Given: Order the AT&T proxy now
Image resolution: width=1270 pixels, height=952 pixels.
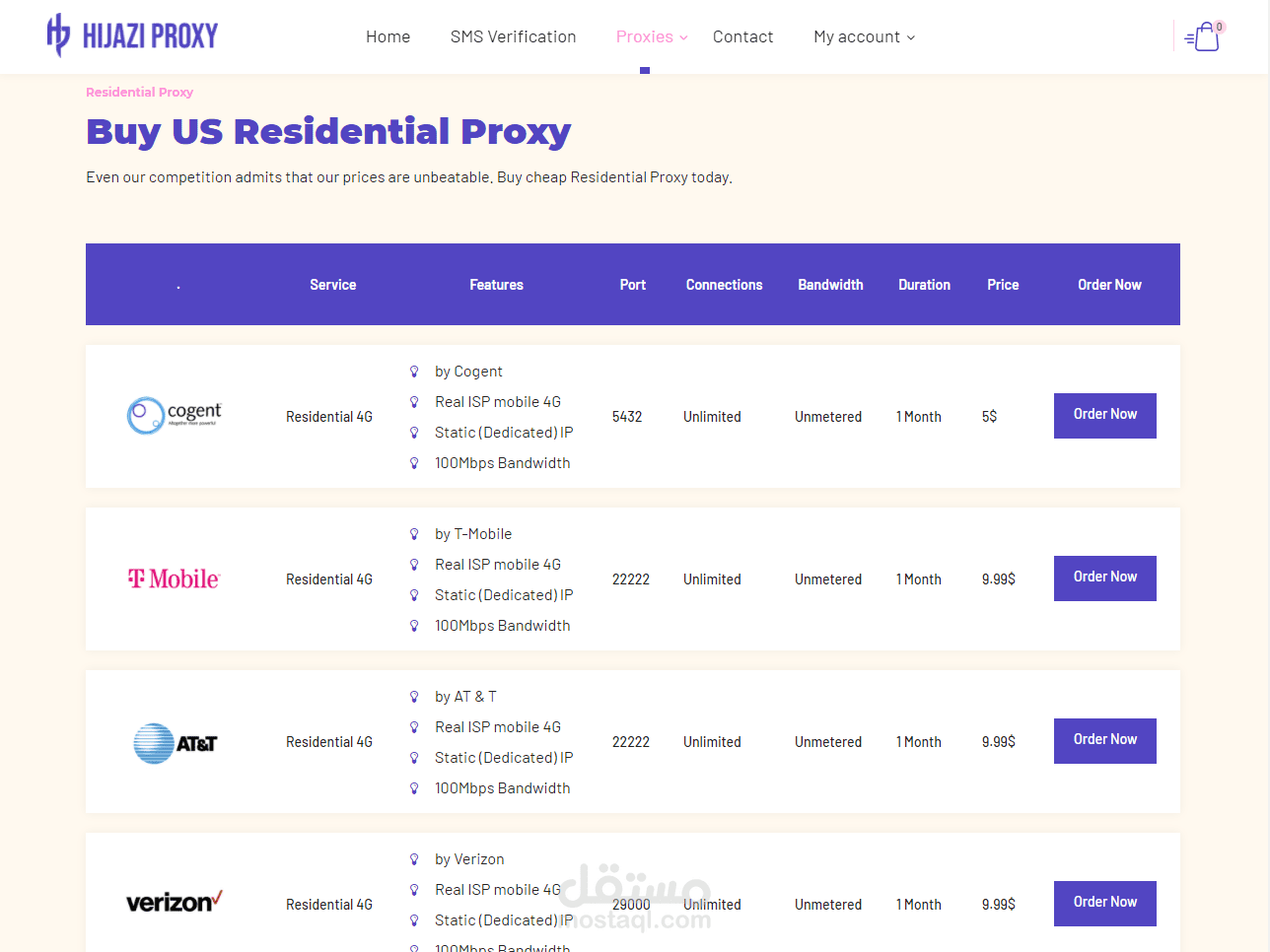Looking at the screenshot, I should point(1105,741).
